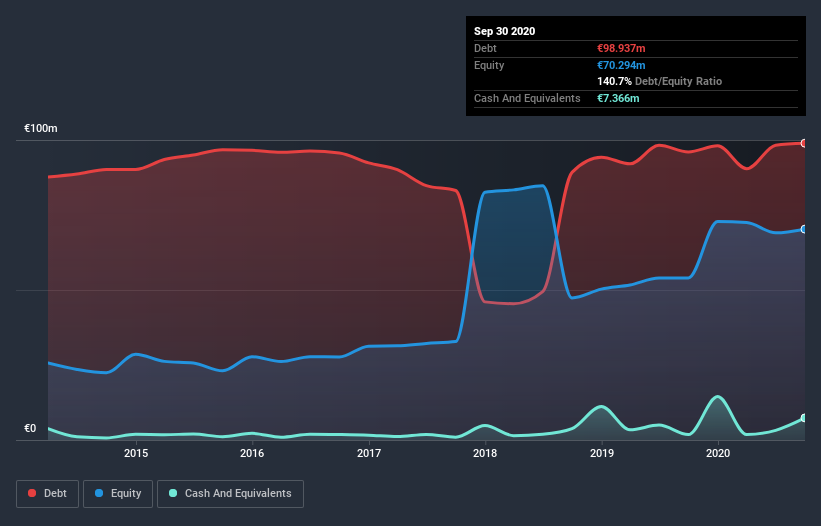Click the 2018 x-axis label
The image size is (821, 526).
[x=485, y=453]
